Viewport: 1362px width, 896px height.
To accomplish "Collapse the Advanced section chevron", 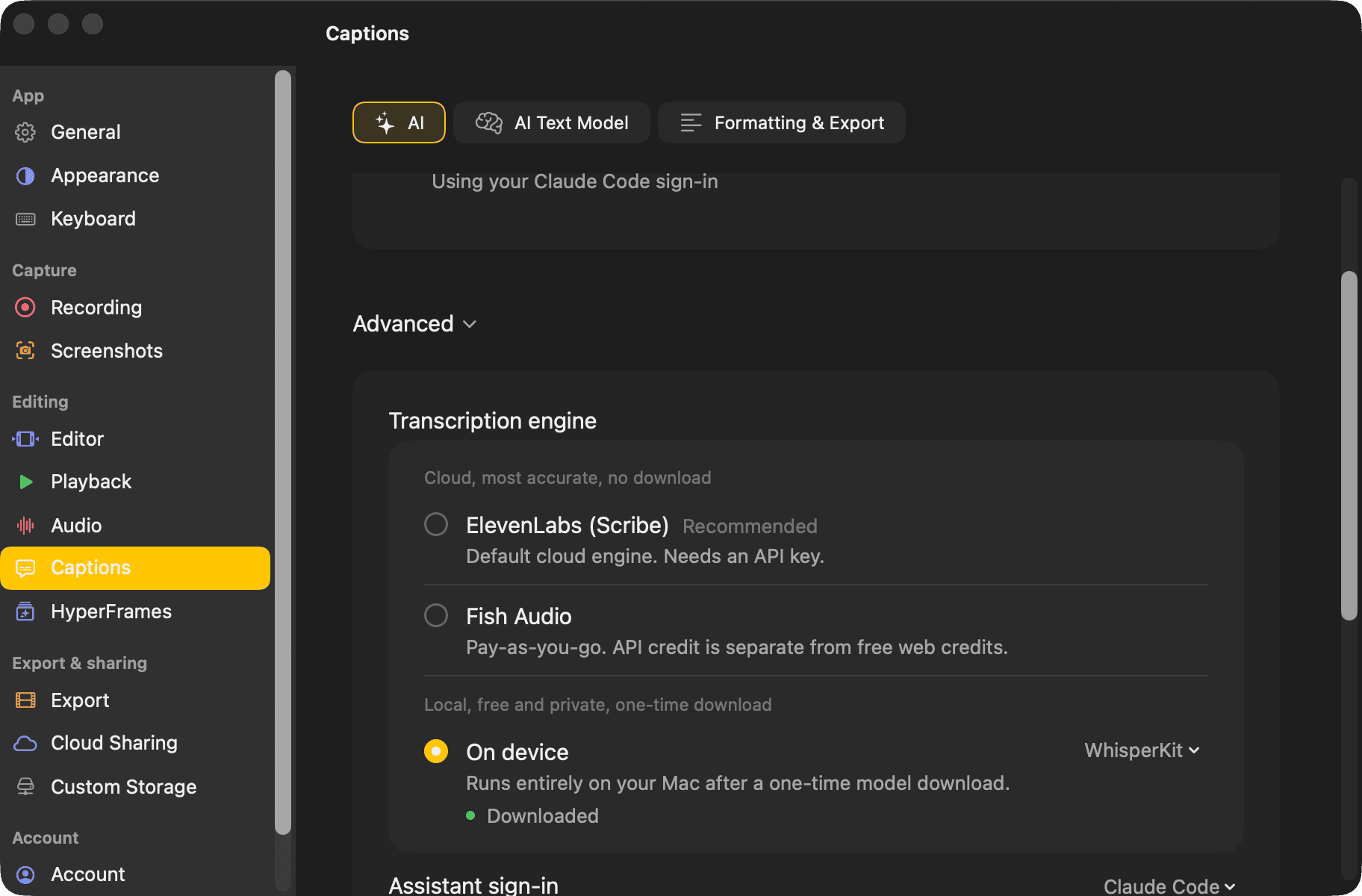I will 470,324.
